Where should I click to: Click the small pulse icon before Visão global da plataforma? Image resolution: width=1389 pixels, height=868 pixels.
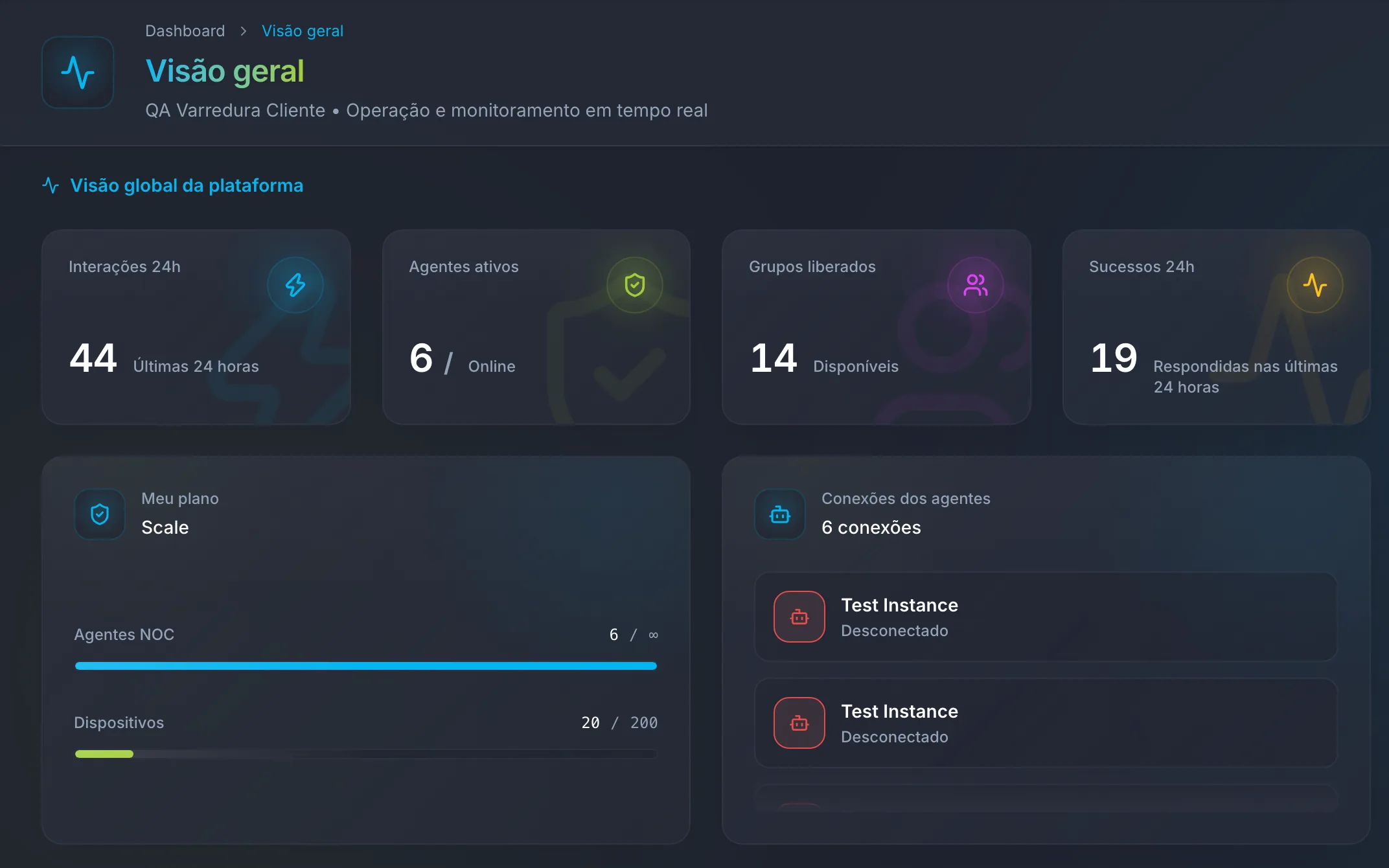(x=51, y=186)
